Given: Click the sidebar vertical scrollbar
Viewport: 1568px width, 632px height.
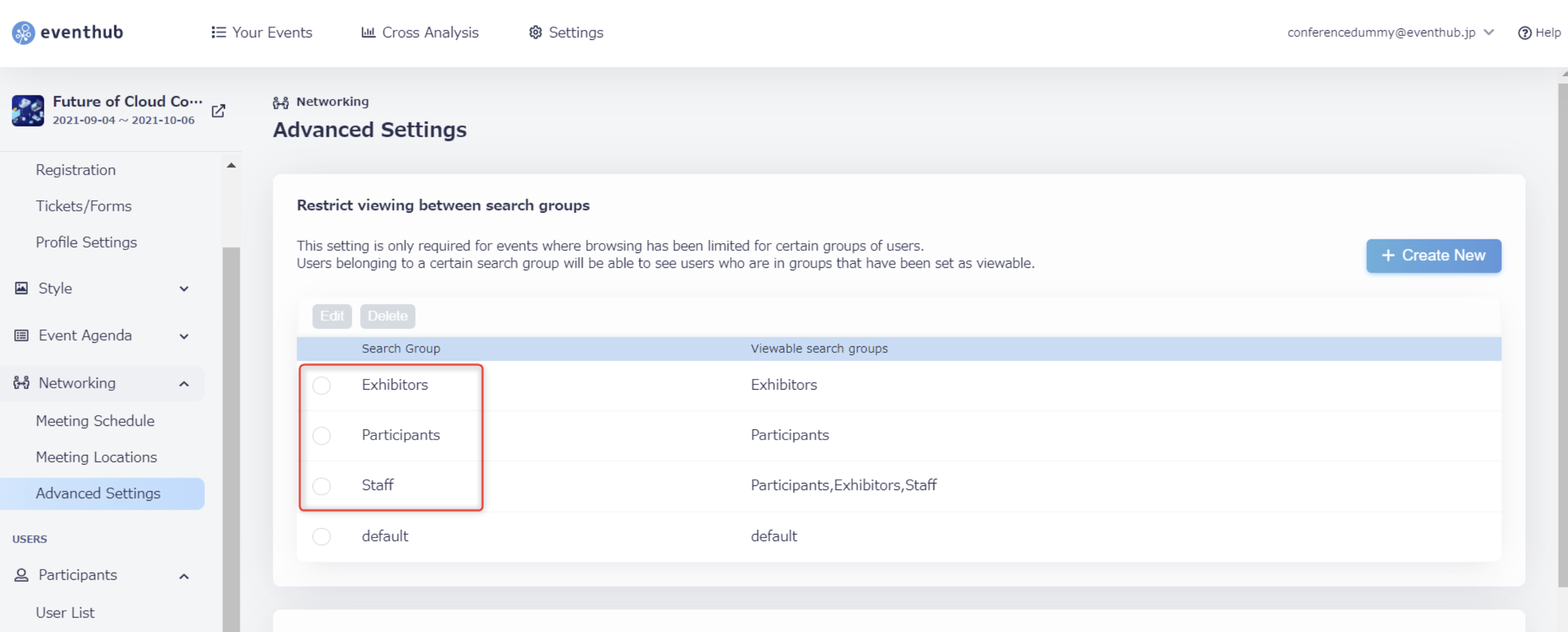Looking at the screenshot, I should (x=231, y=438).
